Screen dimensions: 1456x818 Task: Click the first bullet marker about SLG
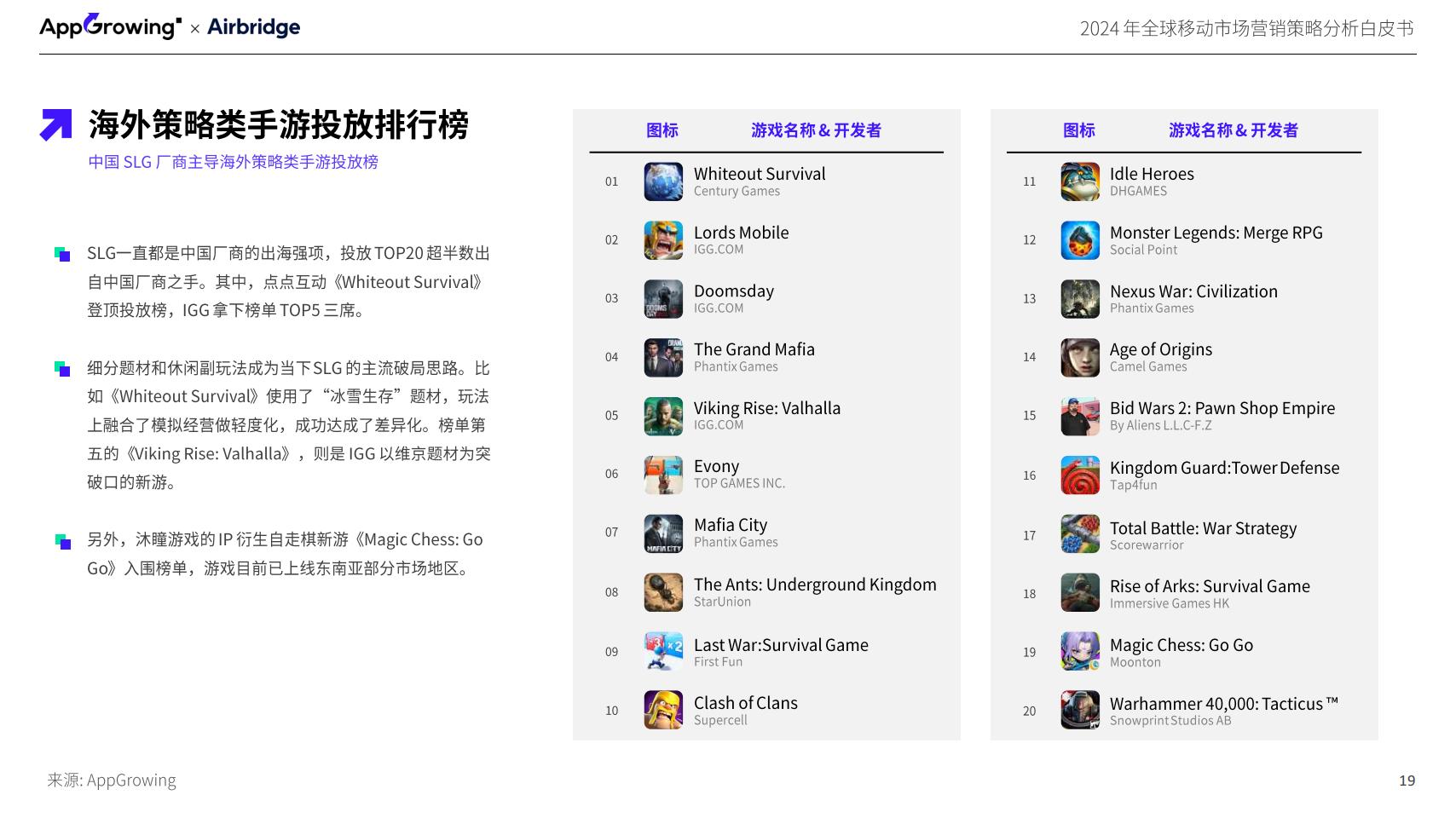point(62,254)
